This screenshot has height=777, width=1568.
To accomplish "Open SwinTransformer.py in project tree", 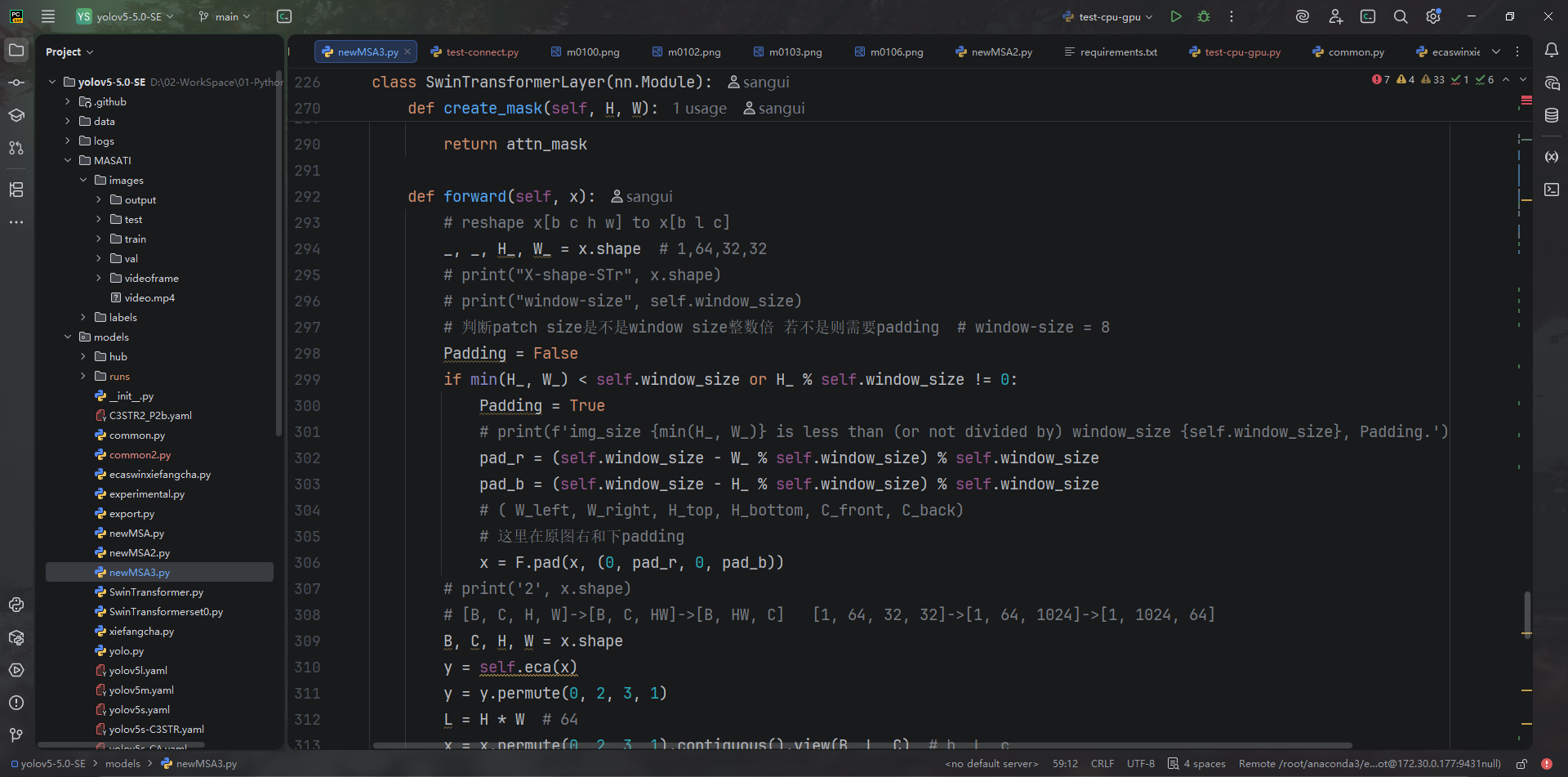I will (x=156, y=592).
